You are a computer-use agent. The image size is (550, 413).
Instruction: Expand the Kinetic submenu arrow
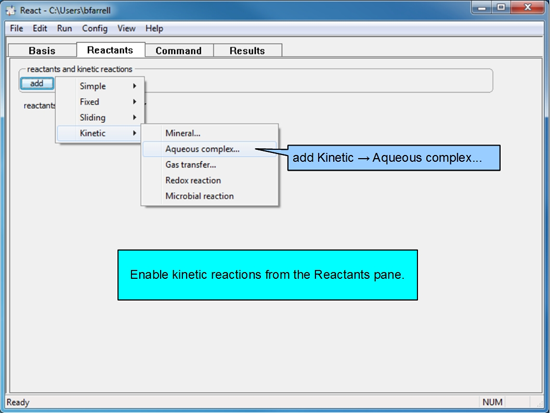click(x=134, y=133)
